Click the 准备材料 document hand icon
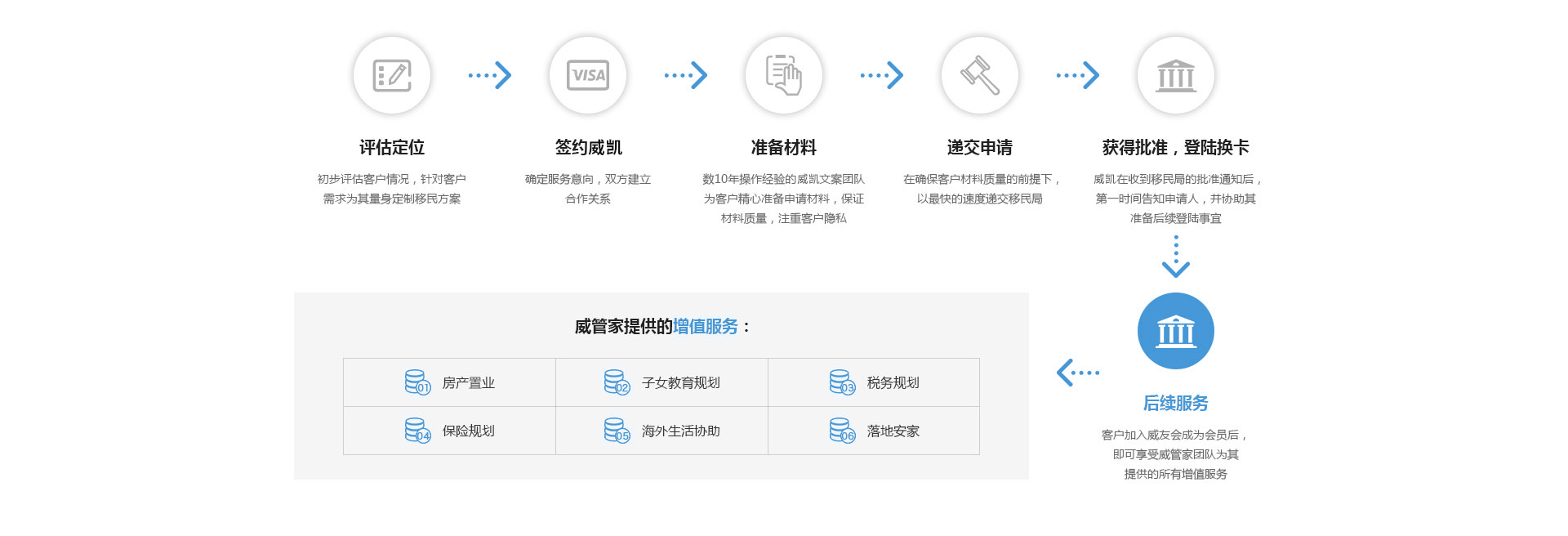Screen dimensions: 1568x536 click(784, 75)
